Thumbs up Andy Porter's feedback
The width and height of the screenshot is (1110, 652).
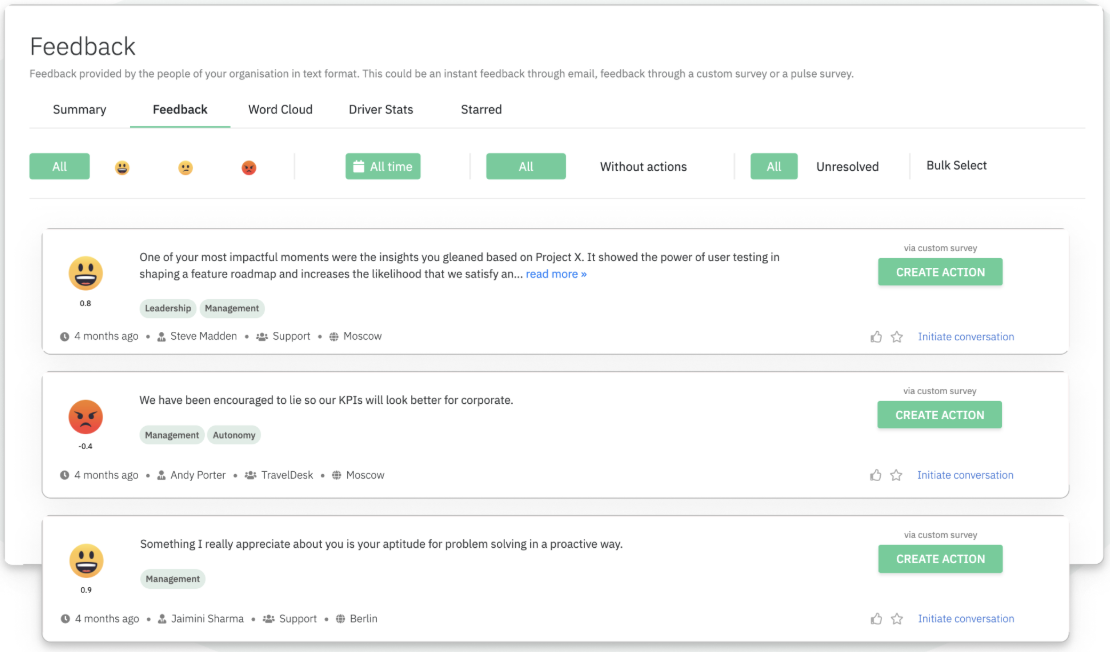pyautogui.click(x=876, y=476)
